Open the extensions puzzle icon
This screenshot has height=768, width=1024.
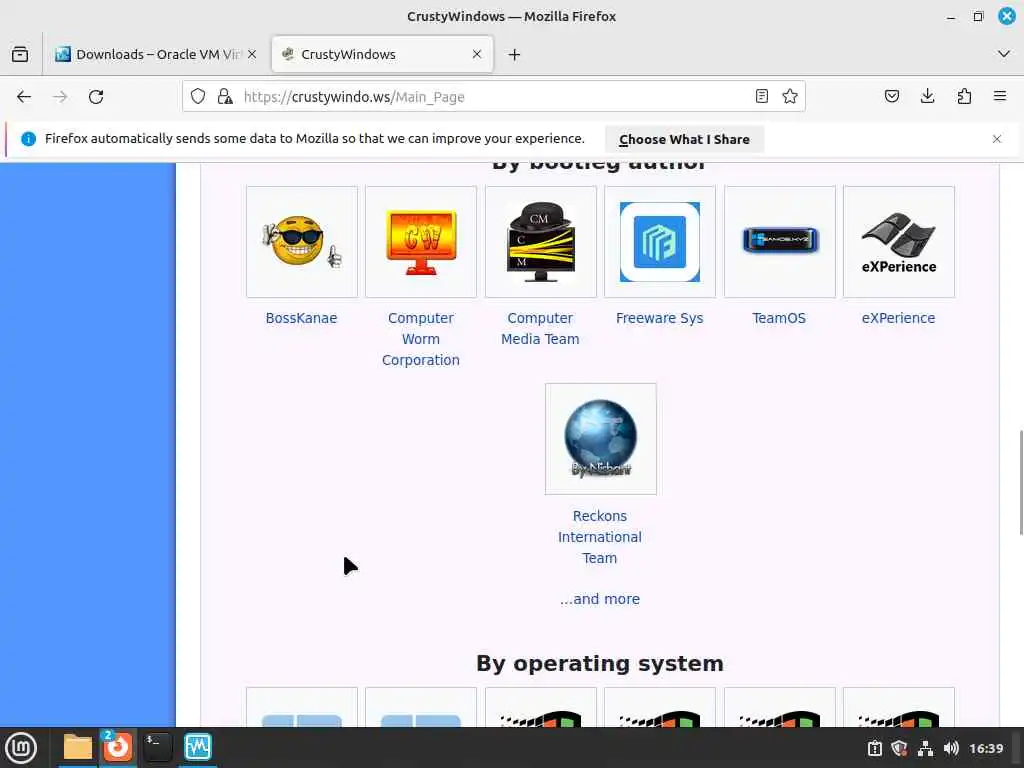(964, 97)
